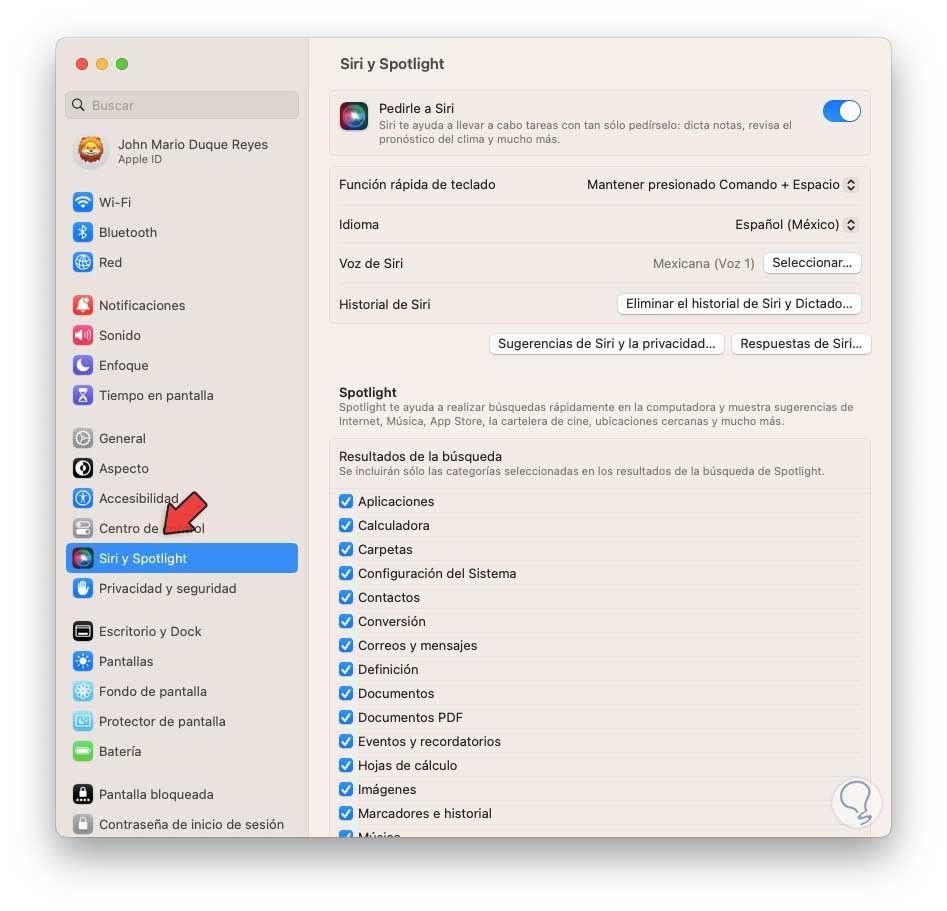Screen dimensions: 947x911
Task: Uncheck the Calculadora checkbox
Action: pos(346,526)
